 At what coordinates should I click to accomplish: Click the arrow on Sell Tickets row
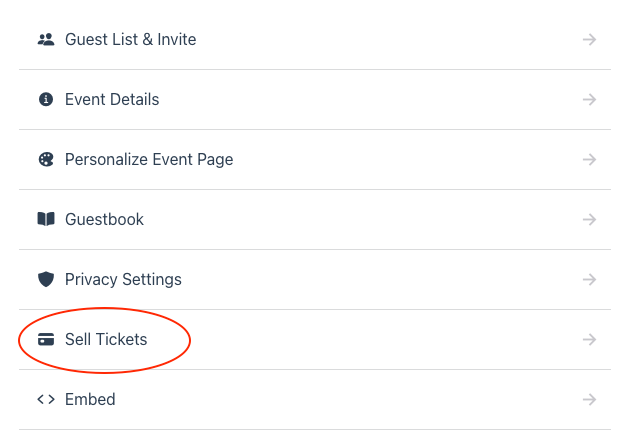coord(590,340)
